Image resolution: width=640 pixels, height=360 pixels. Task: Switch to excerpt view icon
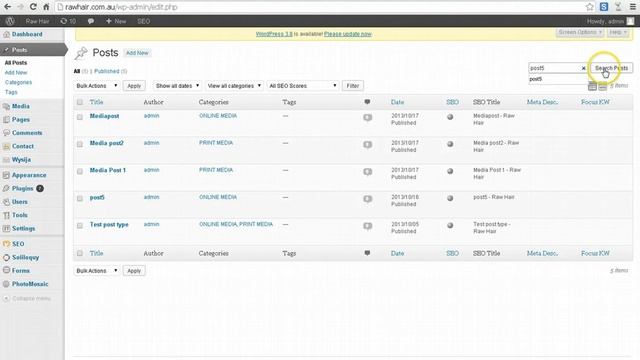(x=602, y=86)
